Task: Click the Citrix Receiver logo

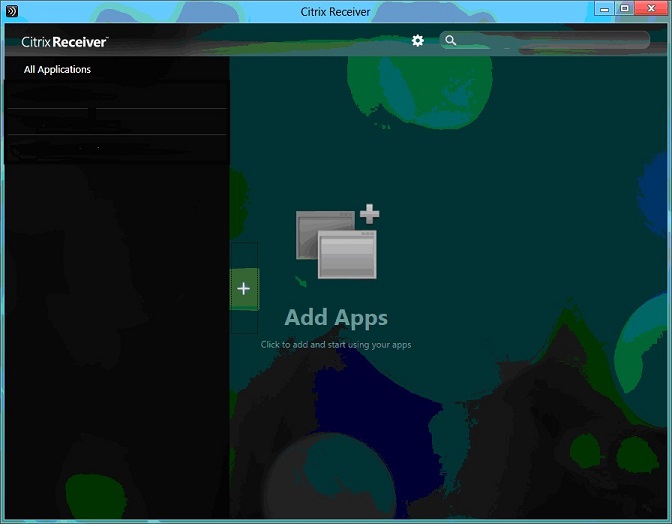Action: click(x=65, y=42)
